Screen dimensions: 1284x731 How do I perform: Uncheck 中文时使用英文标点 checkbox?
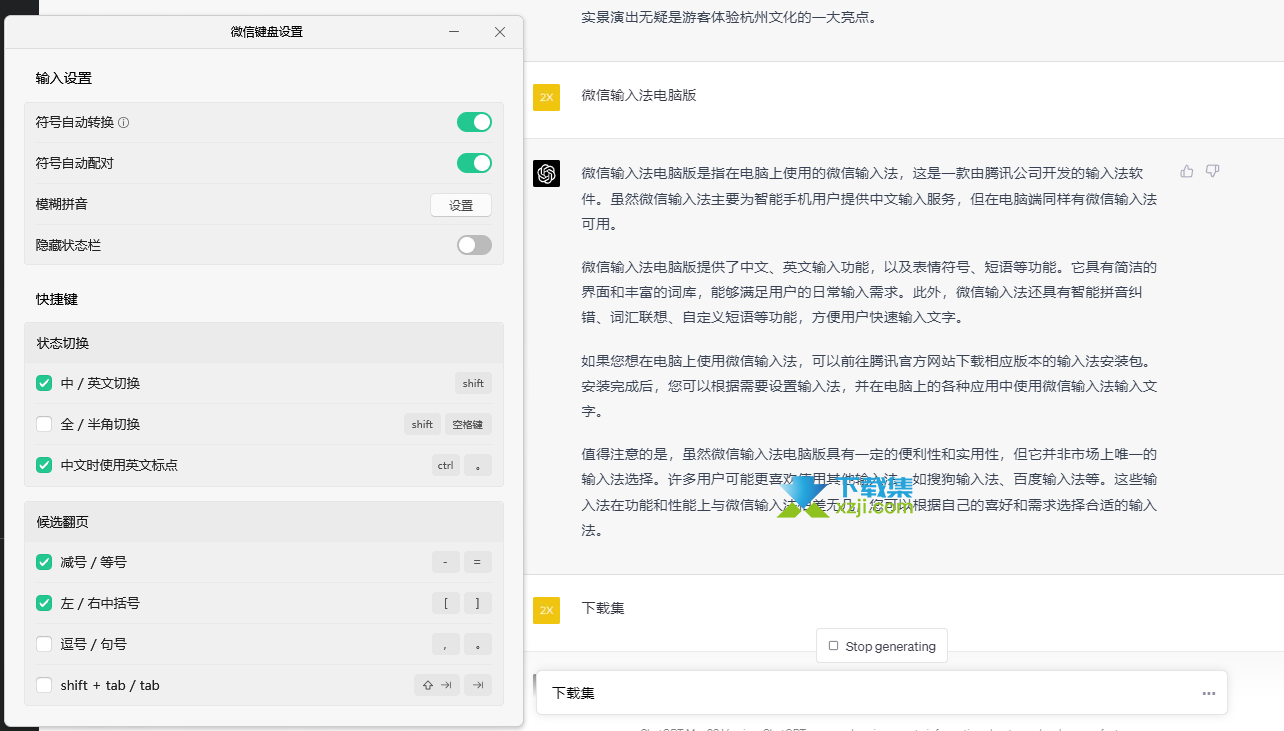click(44, 465)
